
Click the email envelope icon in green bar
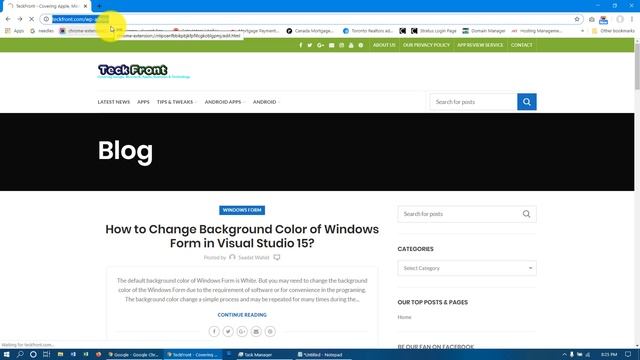pyautogui.click(x=331, y=45)
